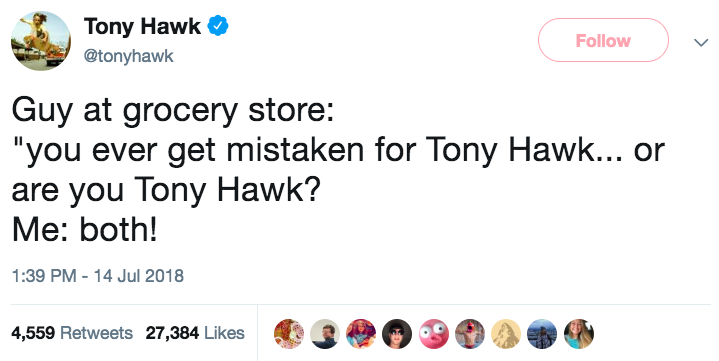719x361 pixels.
Task: Open Tony Hawk's skateboarding profile picture
Action: (41, 41)
